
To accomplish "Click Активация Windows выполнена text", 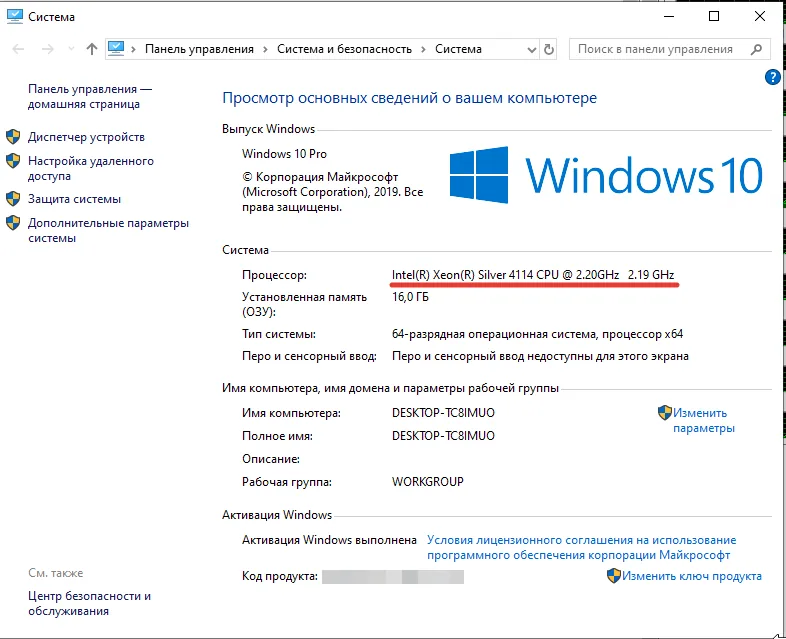I will pyautogui.click(x=329, y=540).
